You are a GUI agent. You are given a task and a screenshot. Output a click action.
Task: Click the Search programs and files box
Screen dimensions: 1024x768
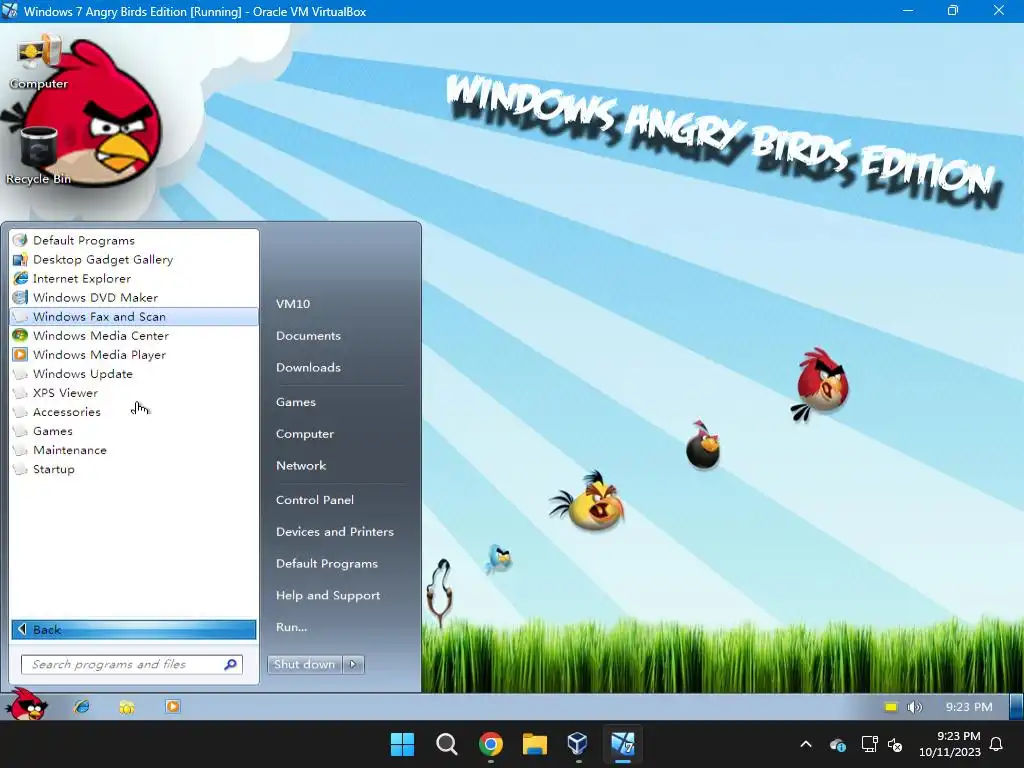[132, 664]
